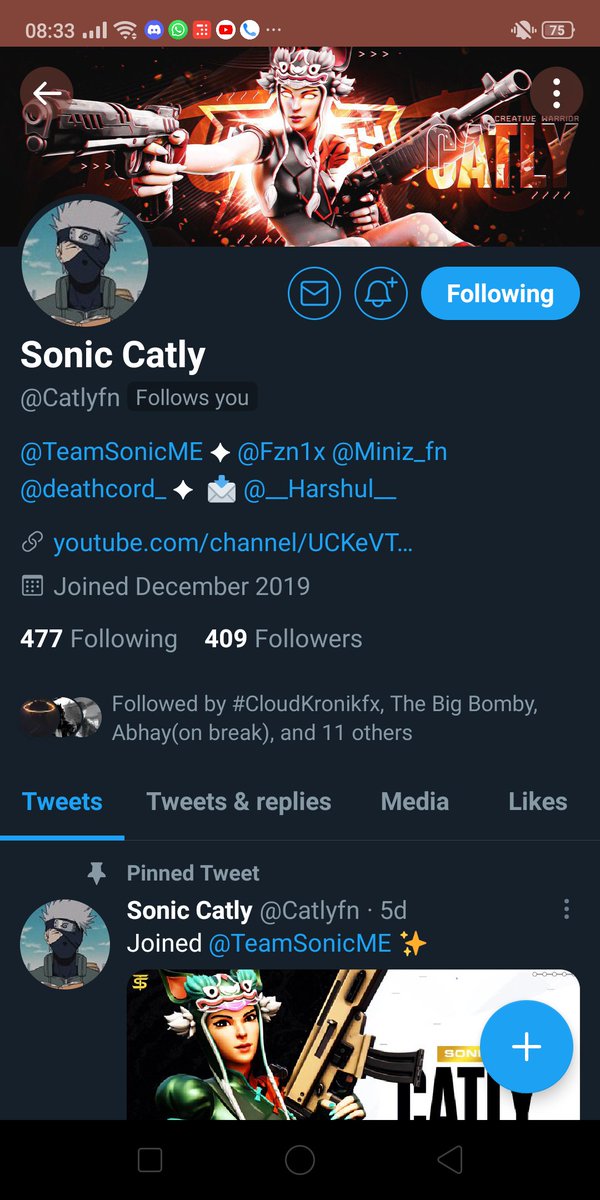
Task: Expand the pinned tweet's three-dot menu
Action: 566,908
